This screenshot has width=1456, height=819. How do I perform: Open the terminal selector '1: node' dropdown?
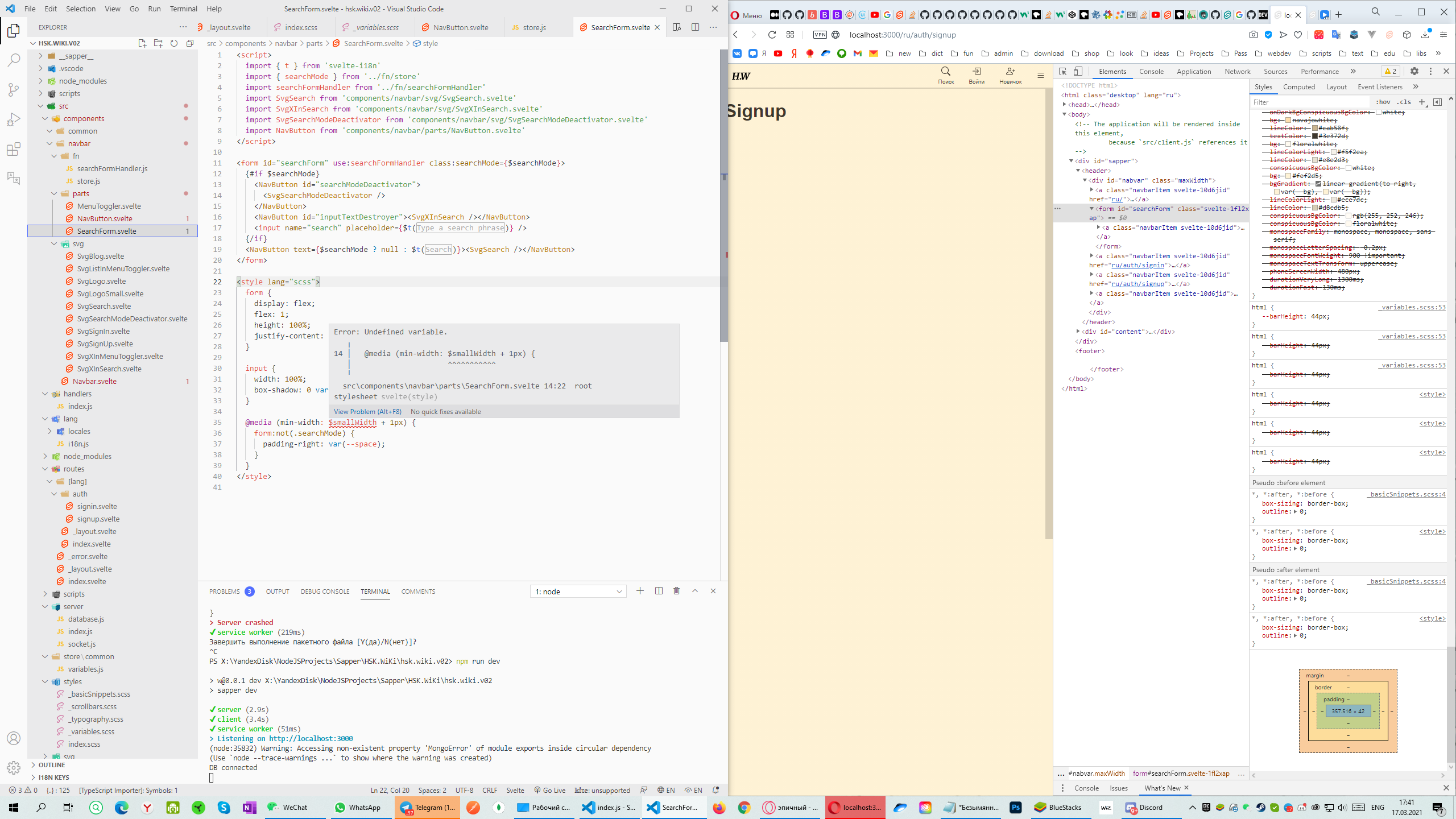pos(578,591)
